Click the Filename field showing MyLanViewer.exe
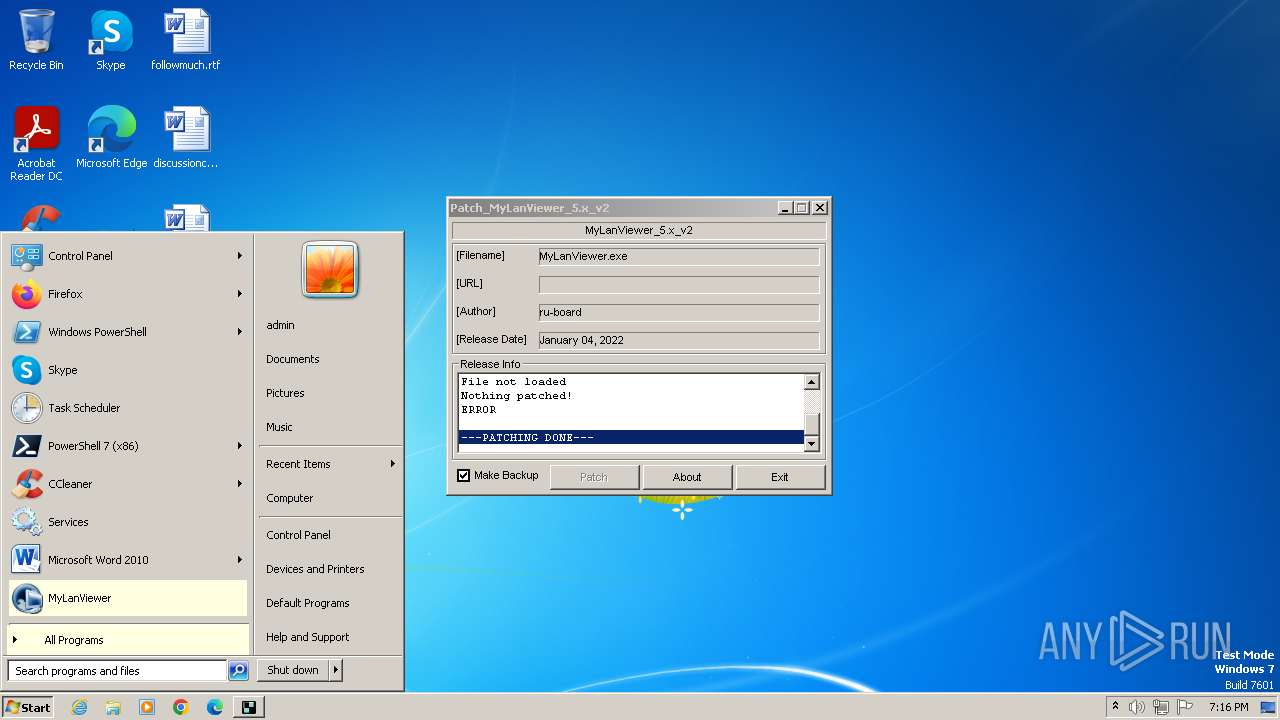Image resolution: width=1280 pixels, height=720 pixels. coord(679,256)
